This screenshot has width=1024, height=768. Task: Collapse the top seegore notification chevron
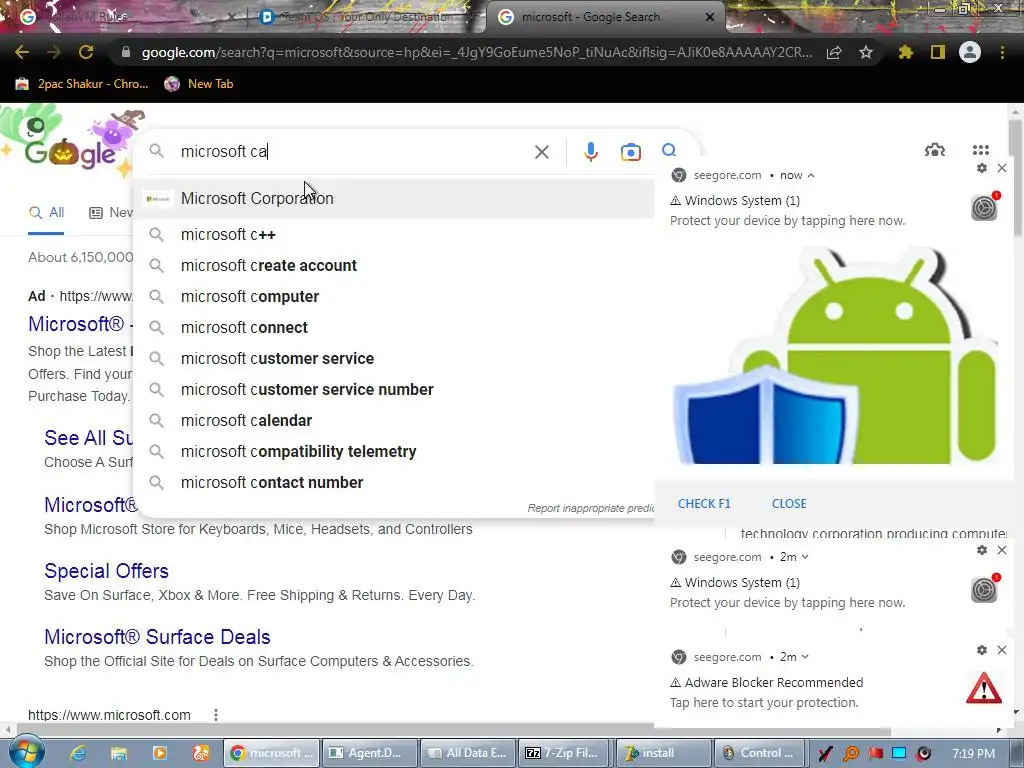click(810, 175)
